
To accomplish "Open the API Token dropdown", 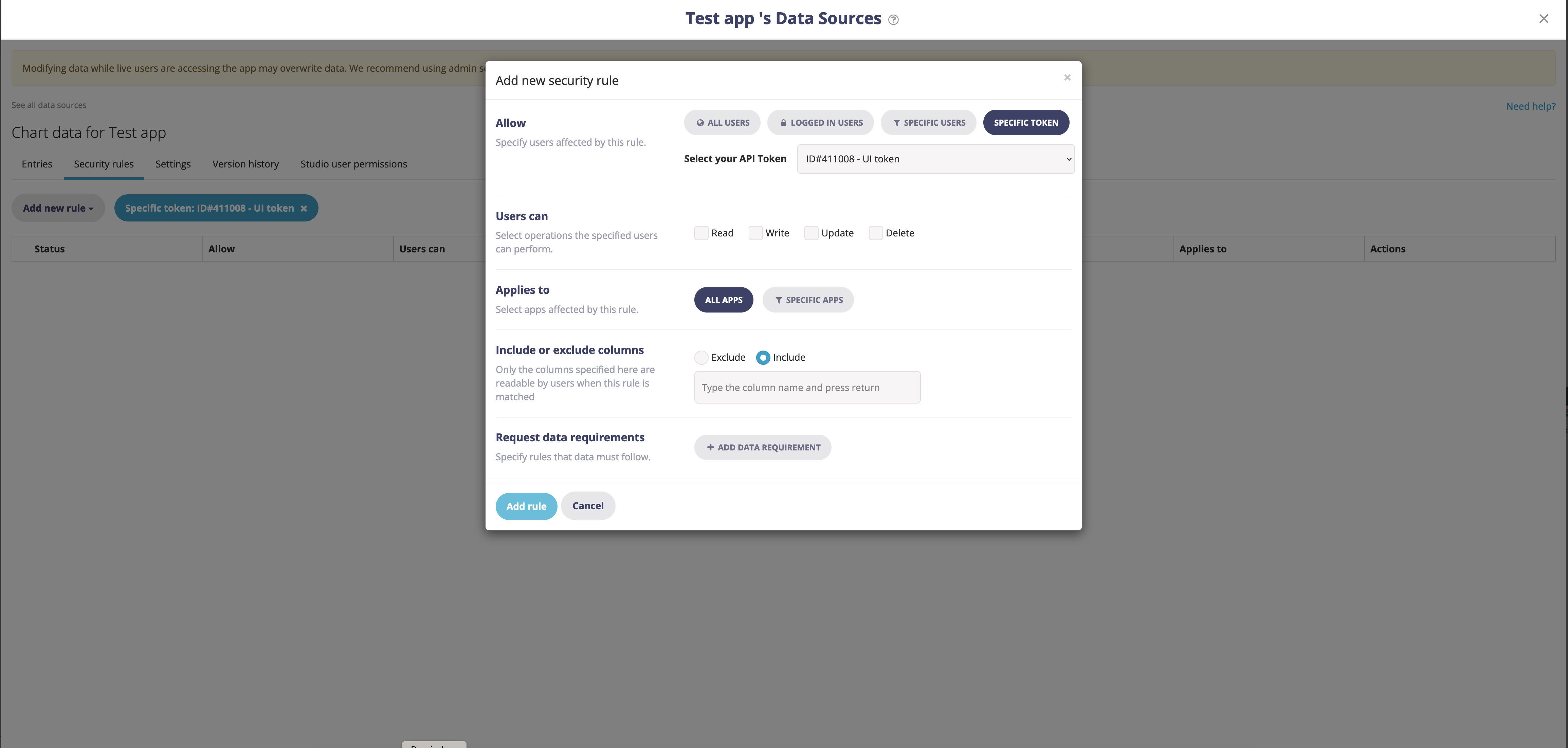I will click(x=935, y=159).
